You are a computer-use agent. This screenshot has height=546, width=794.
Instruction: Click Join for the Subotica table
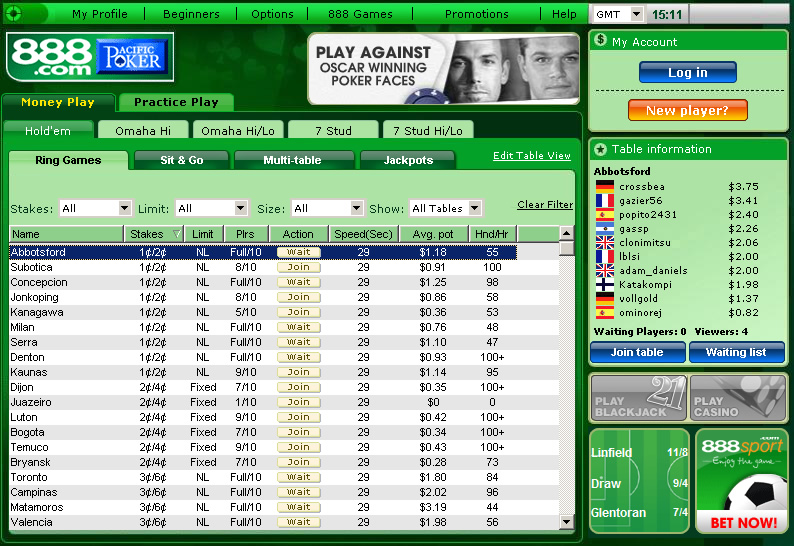pyautogui.click(x=299, y=267)
